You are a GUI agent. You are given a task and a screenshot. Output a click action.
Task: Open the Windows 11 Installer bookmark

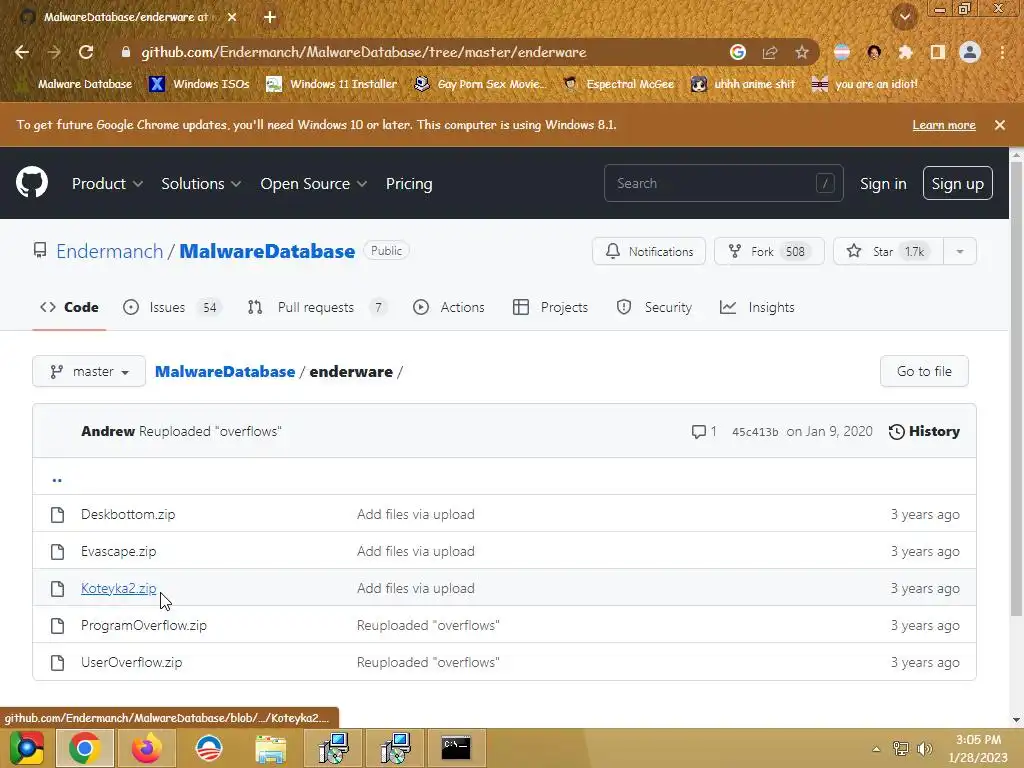[332, 84]
